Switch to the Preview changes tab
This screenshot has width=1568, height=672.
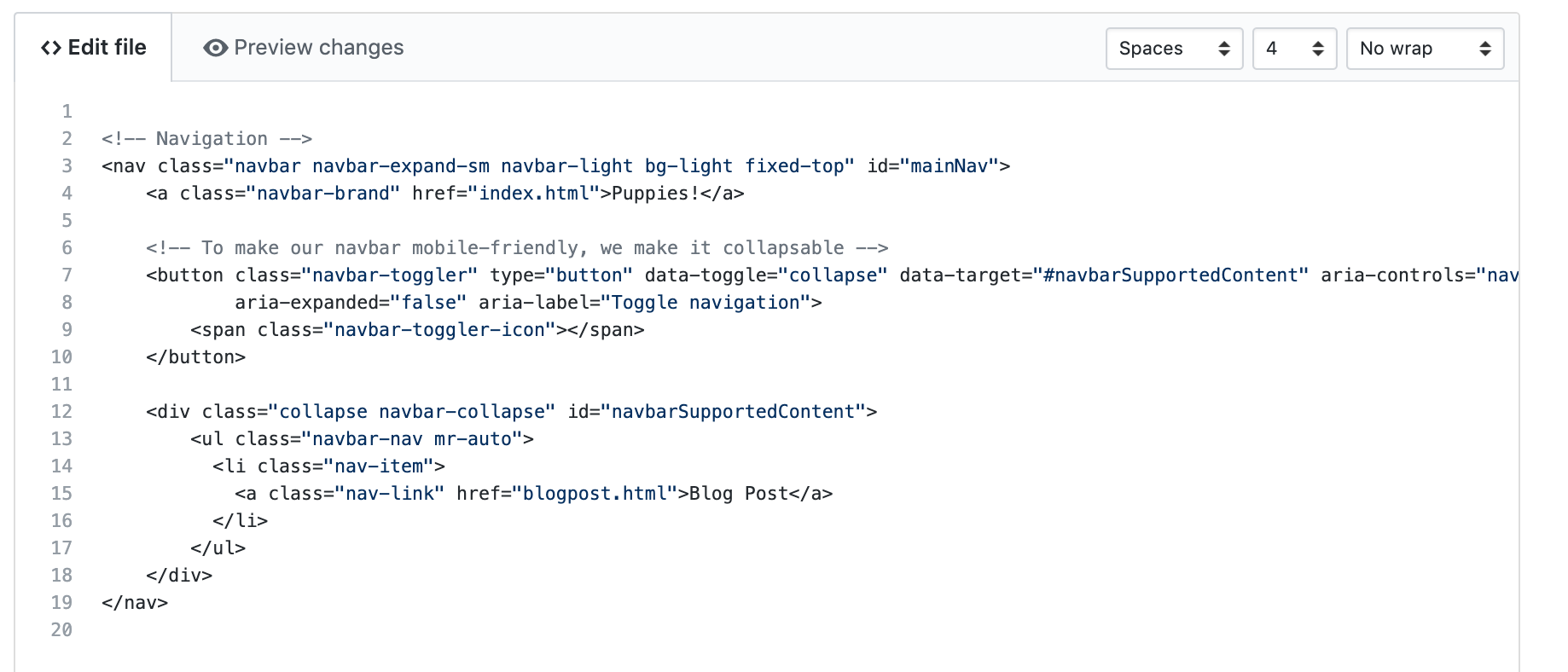(303, 48)
